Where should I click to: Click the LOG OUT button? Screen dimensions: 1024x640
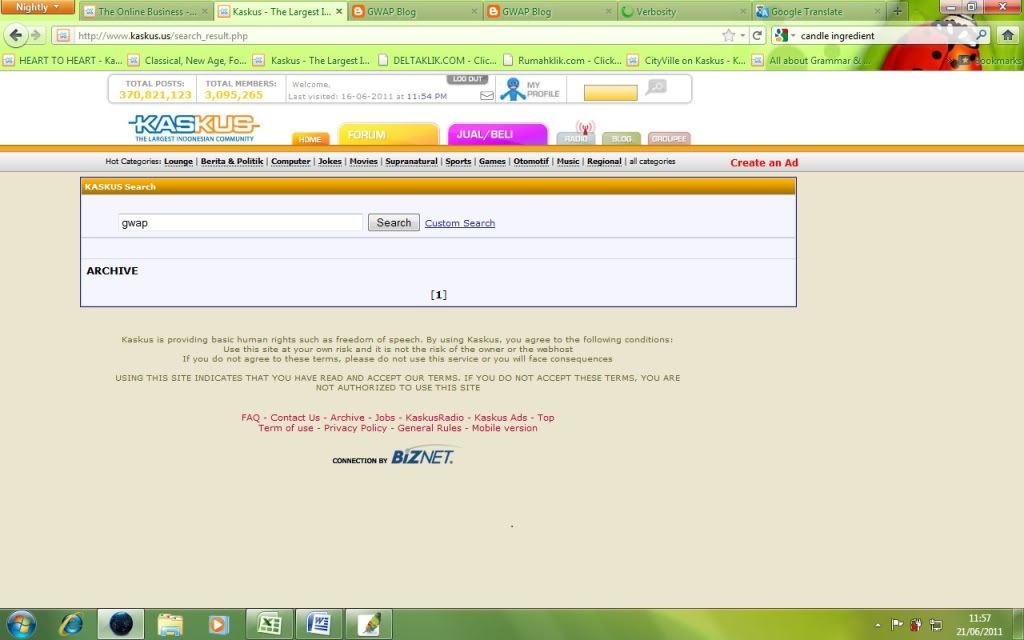point(468,79)
